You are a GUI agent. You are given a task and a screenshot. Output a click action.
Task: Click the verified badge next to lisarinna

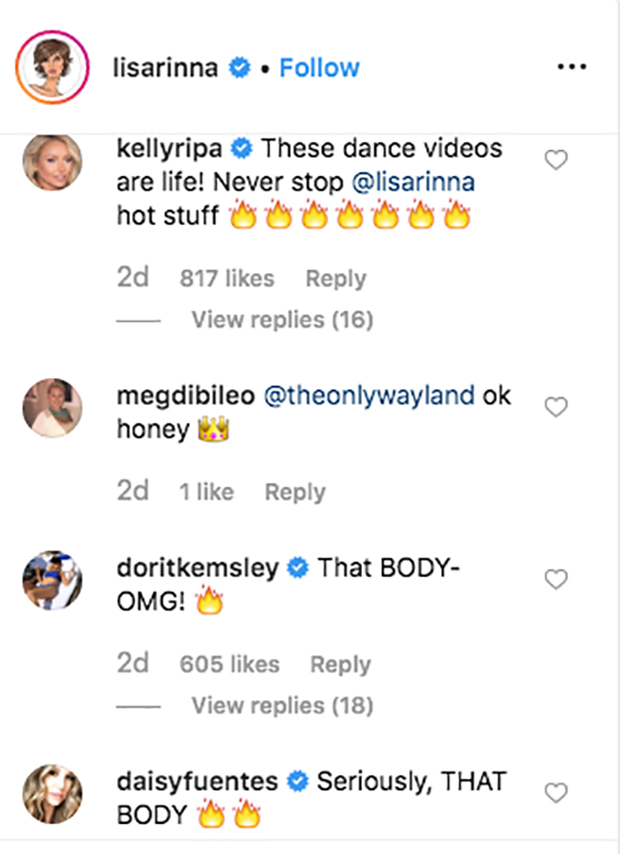(239, 65)
